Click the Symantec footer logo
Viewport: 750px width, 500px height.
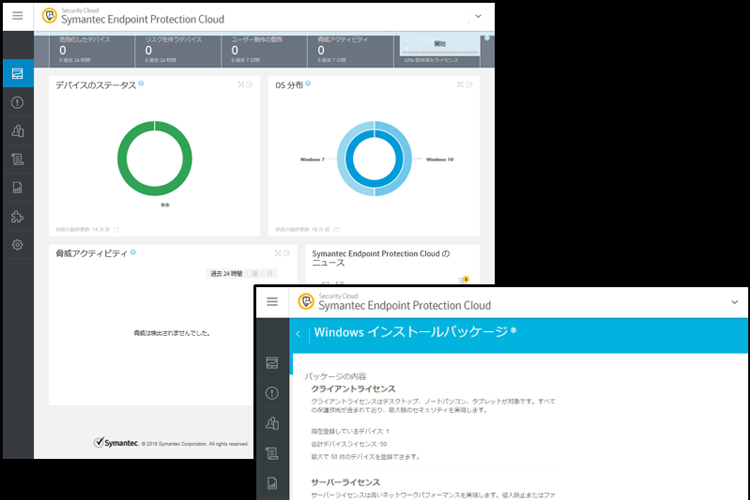click(x=116, y=443)
